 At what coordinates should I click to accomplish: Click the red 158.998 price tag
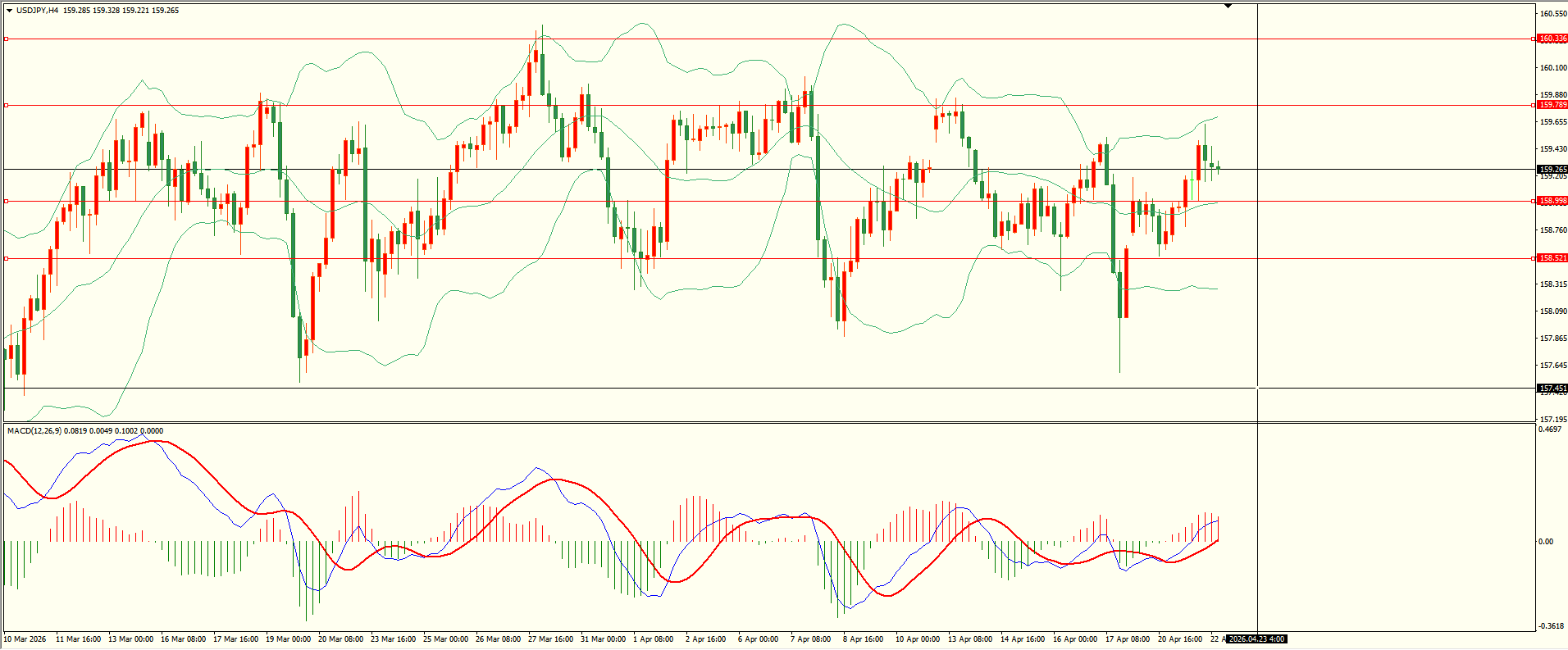coord(1552,201)
